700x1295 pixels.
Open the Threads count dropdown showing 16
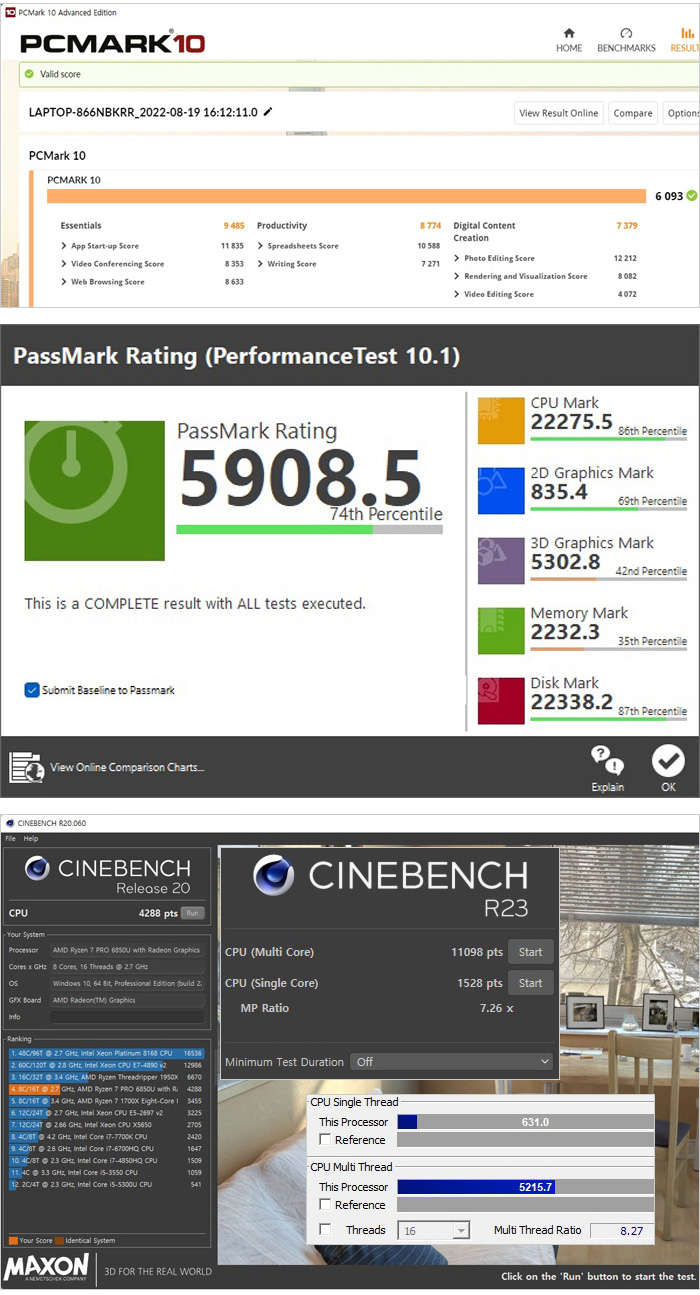pyautogui.click(x=434, y=1231)
